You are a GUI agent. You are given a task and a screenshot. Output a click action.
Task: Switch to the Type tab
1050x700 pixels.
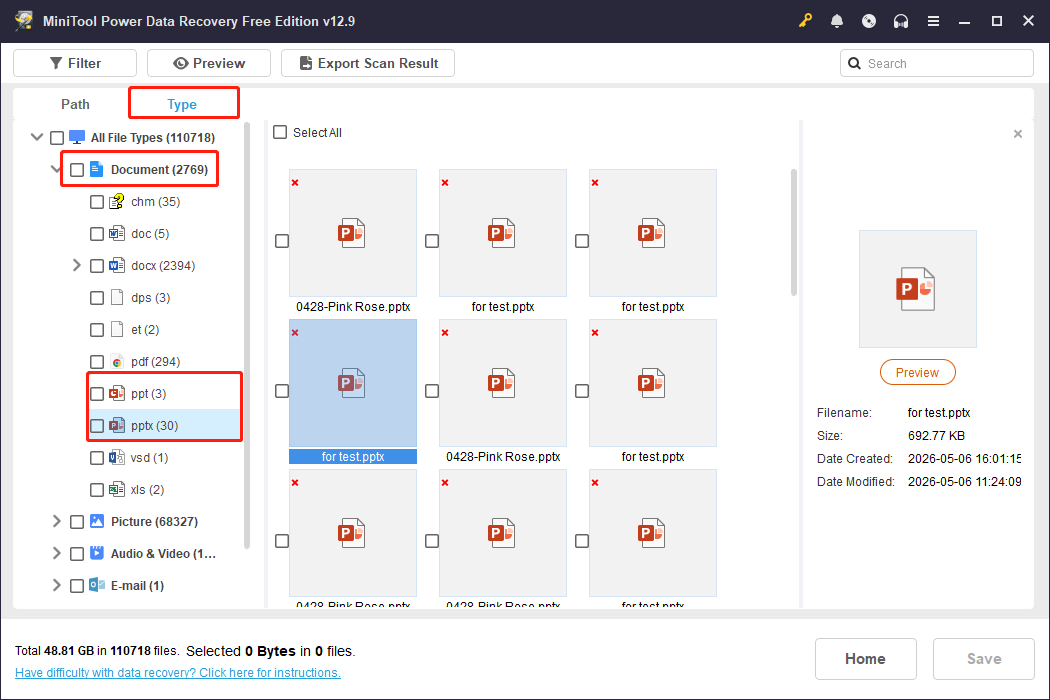coord(182,104)
